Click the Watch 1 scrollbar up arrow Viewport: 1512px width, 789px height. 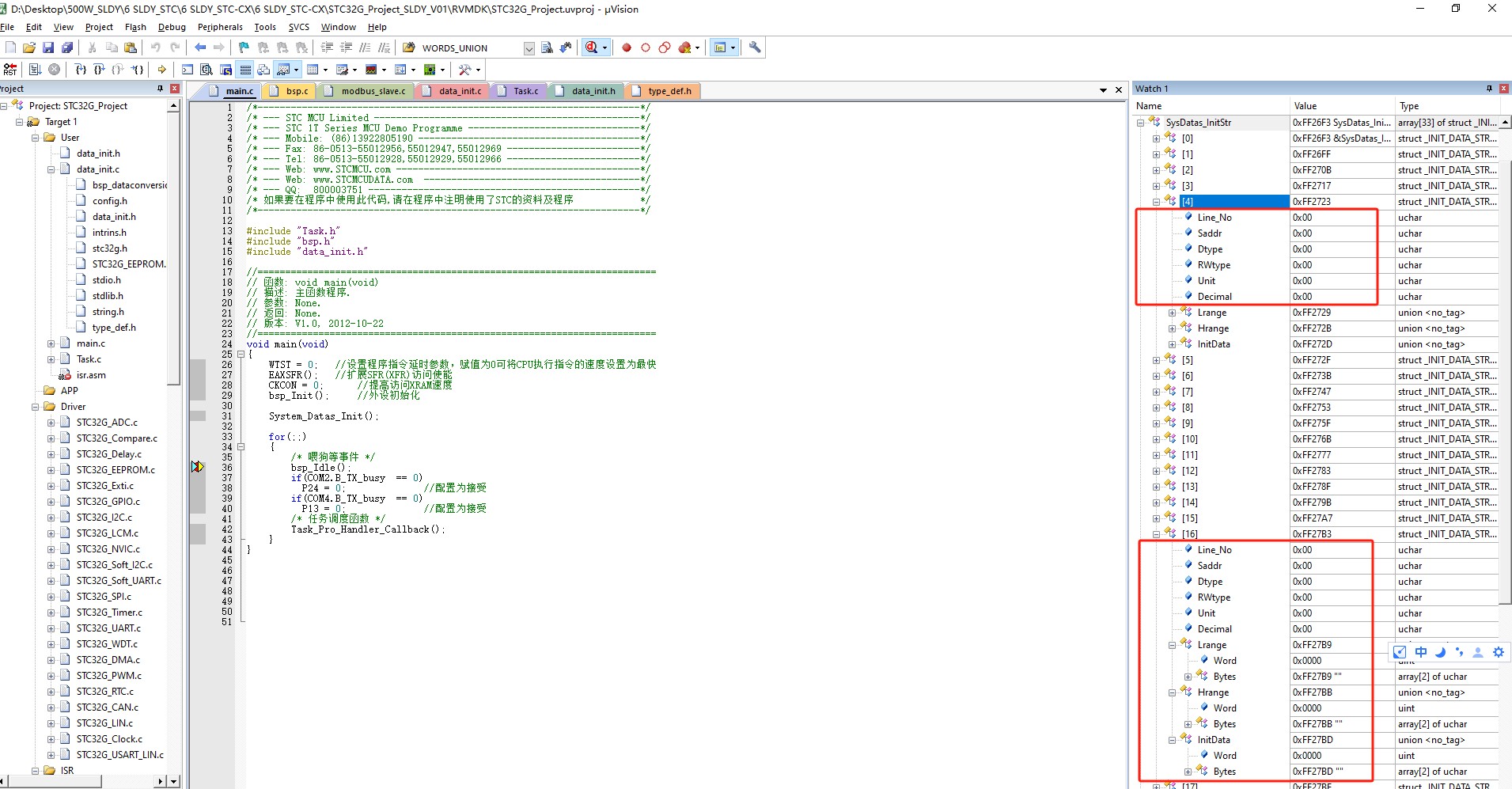tap(1506, 123)
